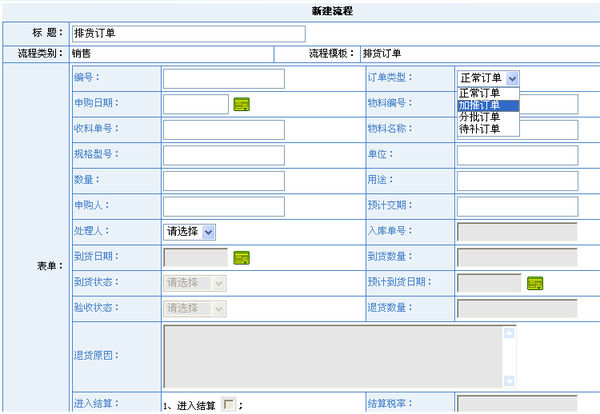600x414 pixels.
Task: Click into the 规格型号 field
Action: tap(224, 155)
